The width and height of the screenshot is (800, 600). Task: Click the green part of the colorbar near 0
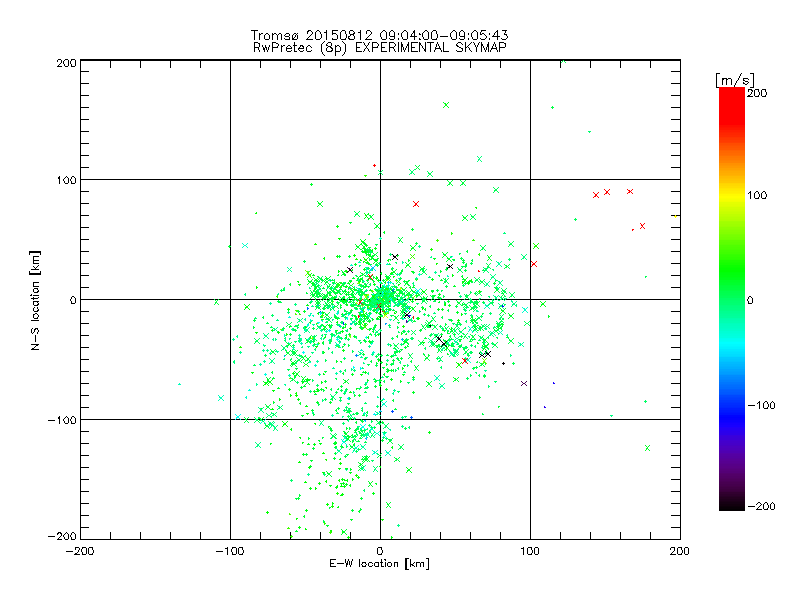[x=732, y=300]
